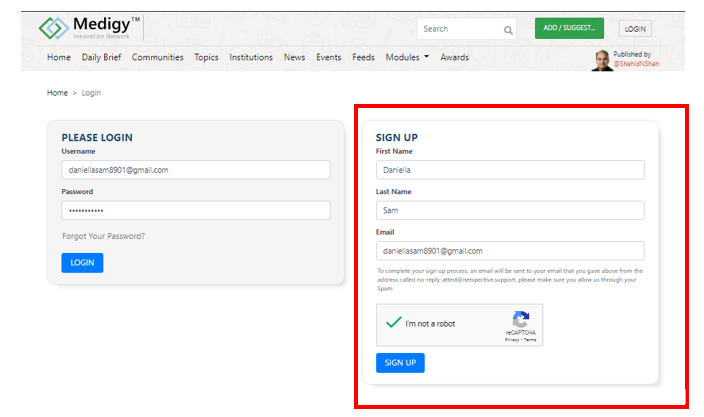The height and width of the screenshot is (417, 704).
Task: Focus the Username input field
Action: [x=196, y=170]
